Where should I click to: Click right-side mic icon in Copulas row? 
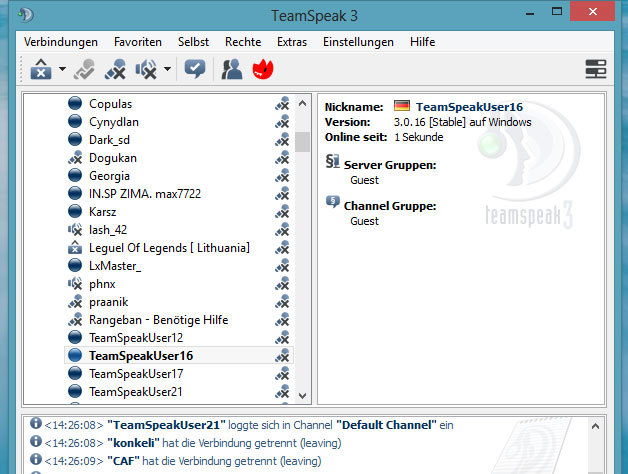pos(282,104)
